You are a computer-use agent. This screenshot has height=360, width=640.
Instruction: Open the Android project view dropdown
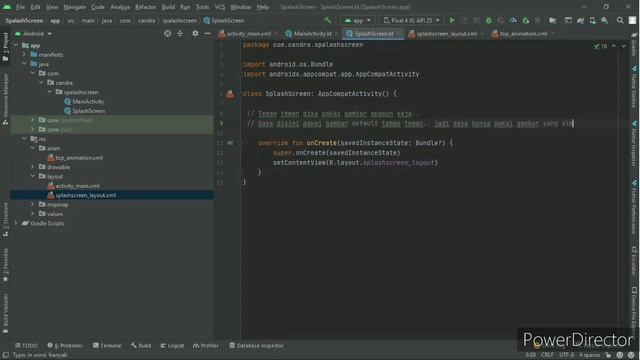(33, 33)
